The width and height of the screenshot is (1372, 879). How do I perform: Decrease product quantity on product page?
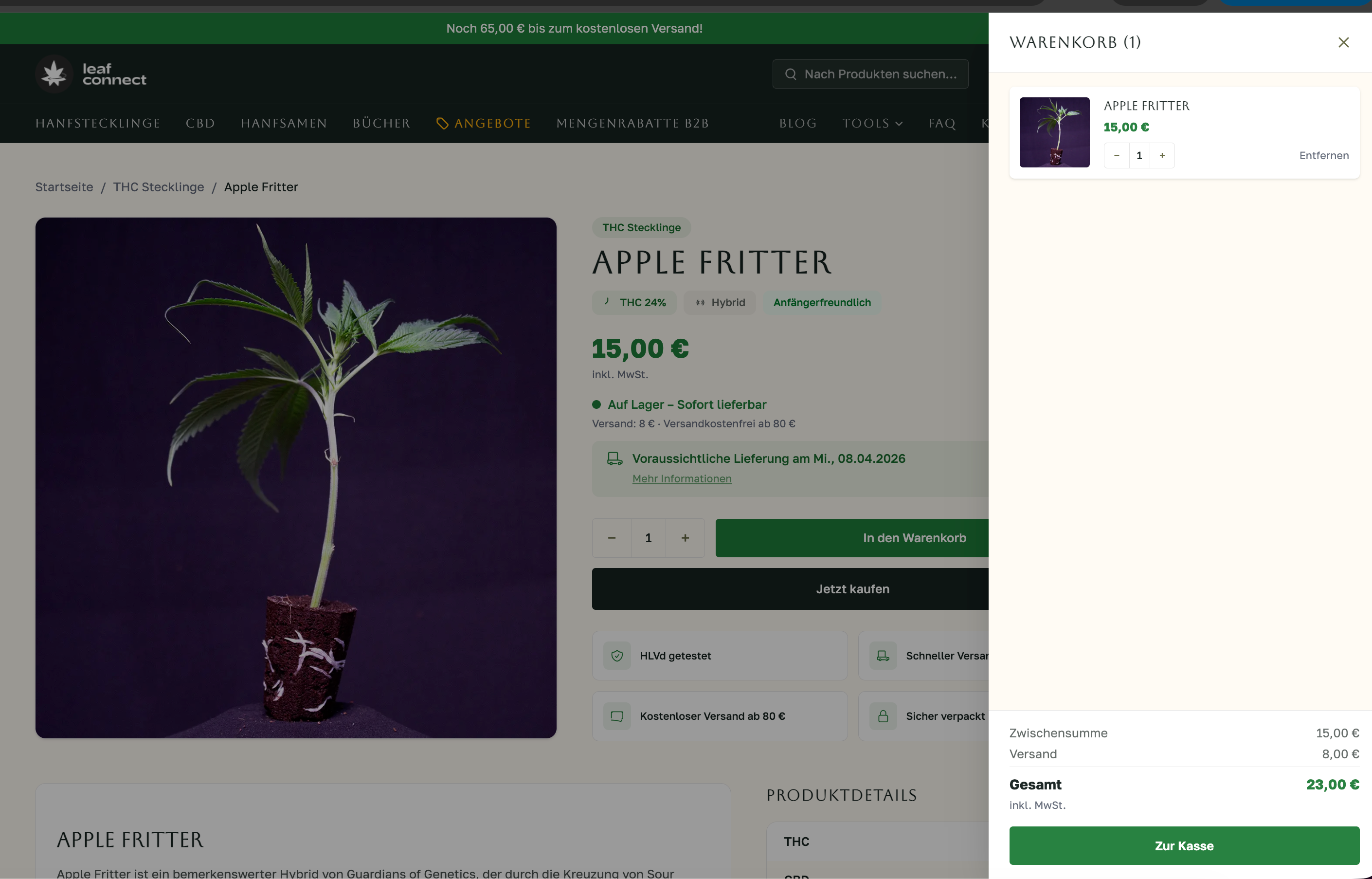(x=612, y=538)
